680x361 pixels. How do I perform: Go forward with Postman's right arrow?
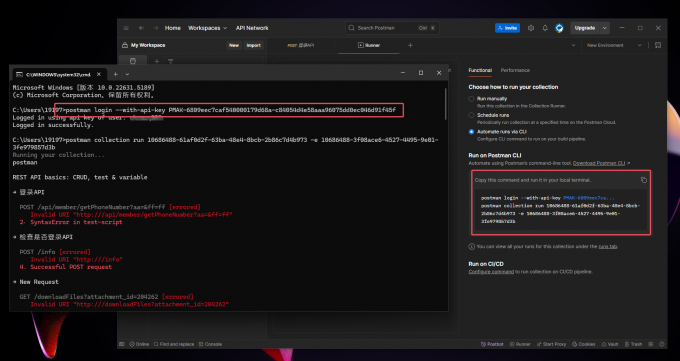[155, 28]
